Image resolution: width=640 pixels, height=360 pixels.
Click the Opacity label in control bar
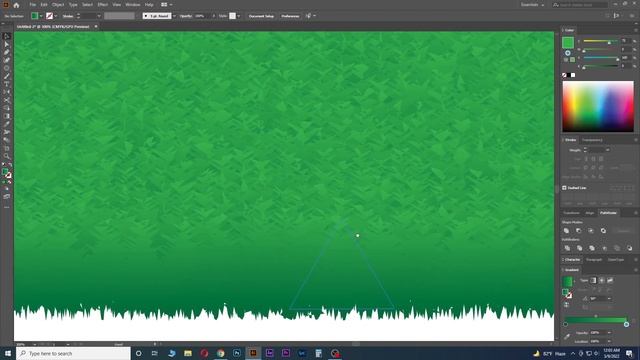186,16
